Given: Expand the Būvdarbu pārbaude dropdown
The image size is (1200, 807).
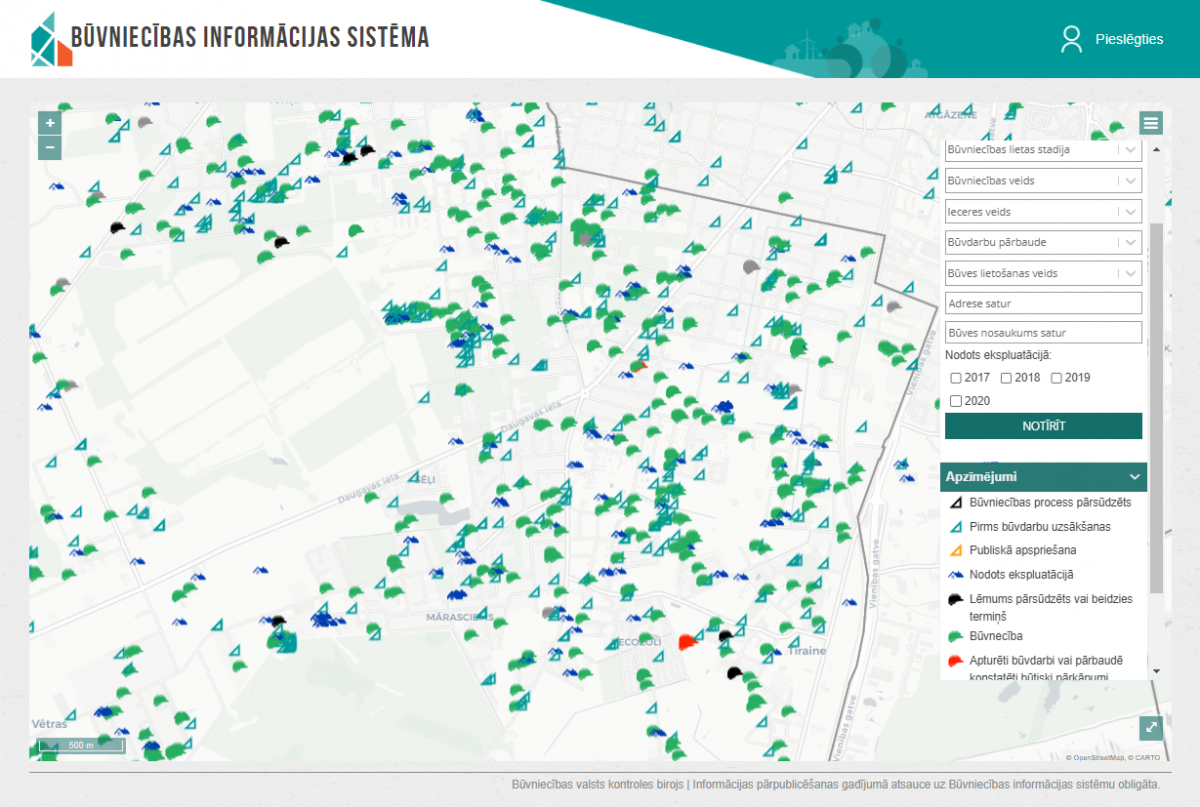Looking at the screenshot, I should click(x=1043, y=242).
